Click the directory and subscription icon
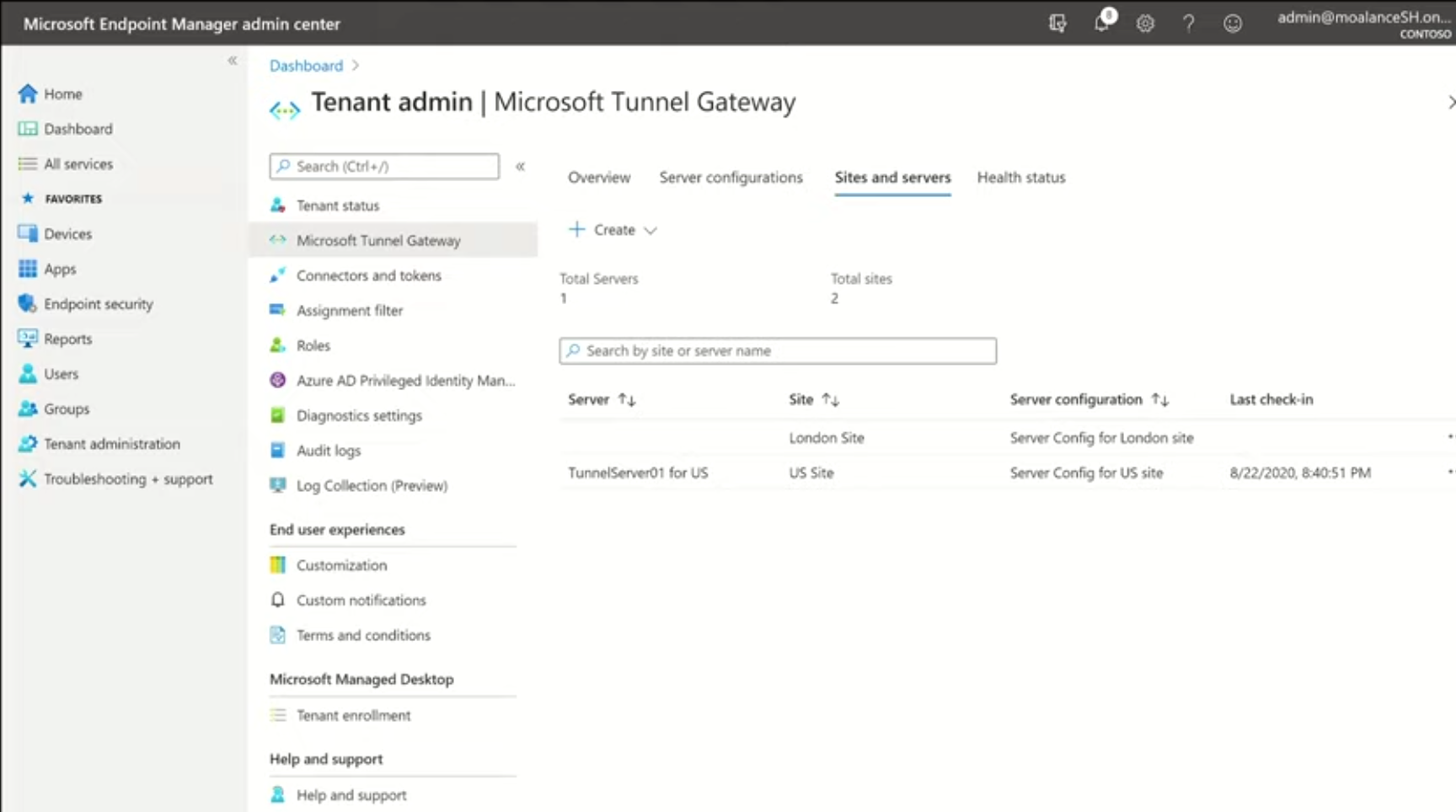This screenshot has width=1456, height=812. point(1057,24)
